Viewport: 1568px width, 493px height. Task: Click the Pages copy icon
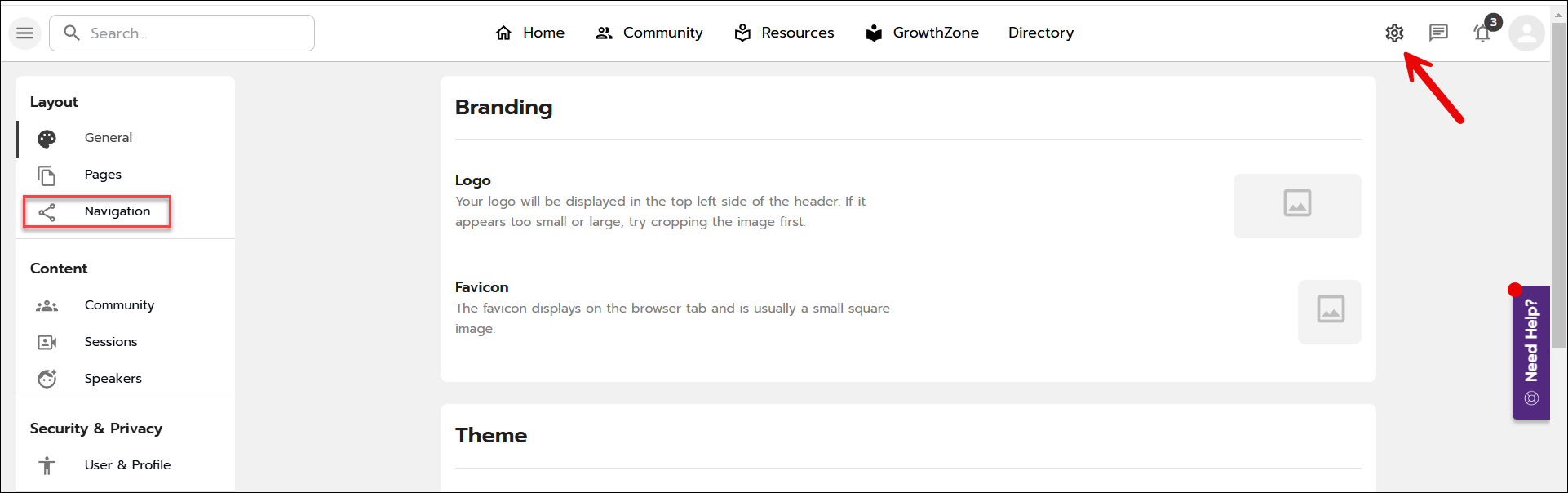coord(47,175)
